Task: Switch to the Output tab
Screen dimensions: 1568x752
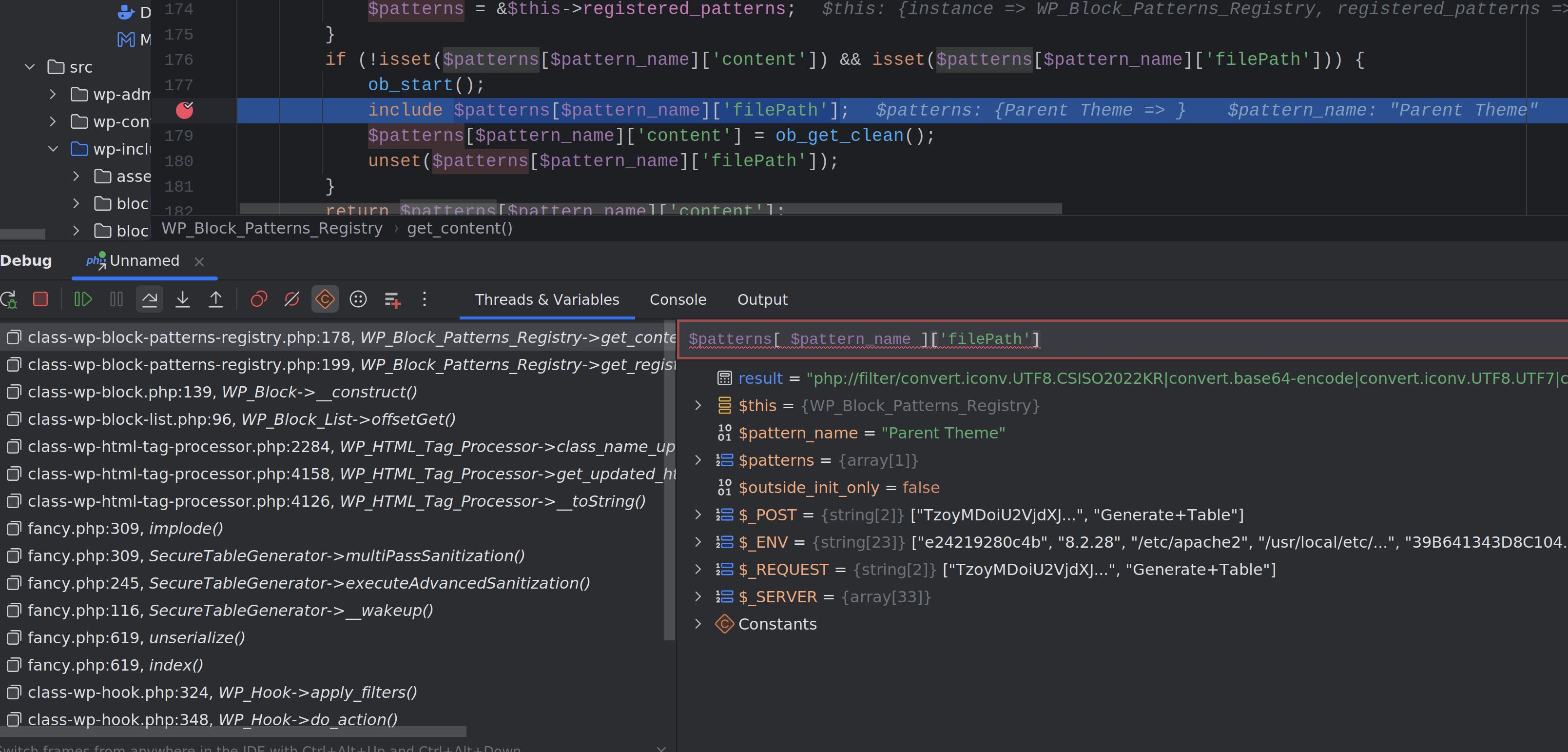Action: pos(762,299)
